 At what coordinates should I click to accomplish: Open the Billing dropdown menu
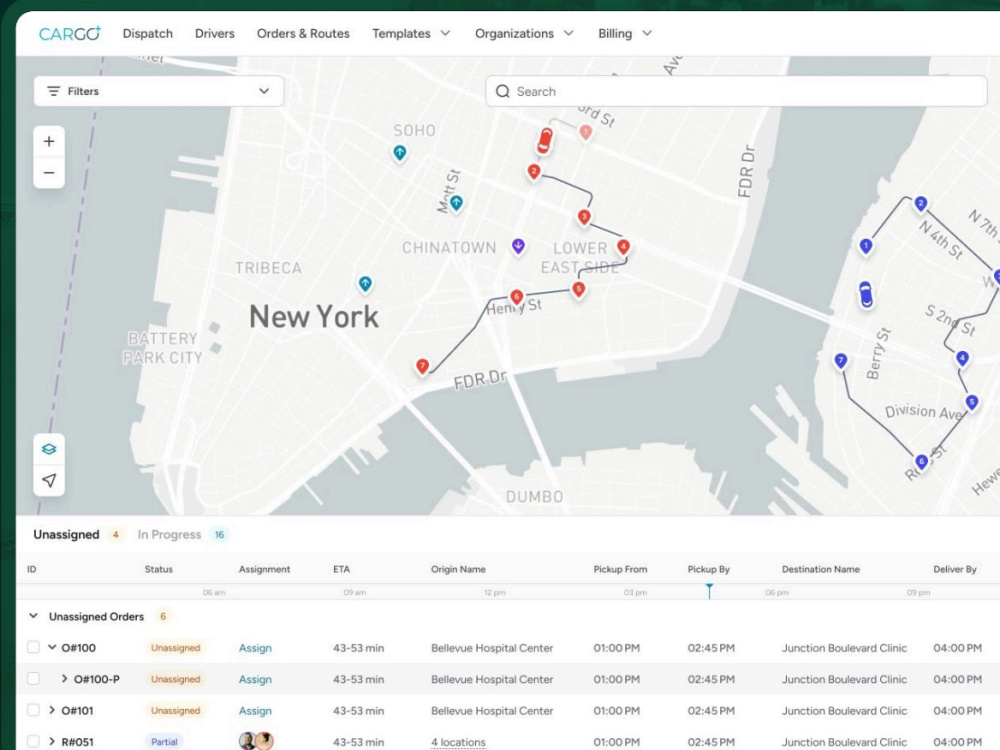pyautogui.click(x=625, y=33)
